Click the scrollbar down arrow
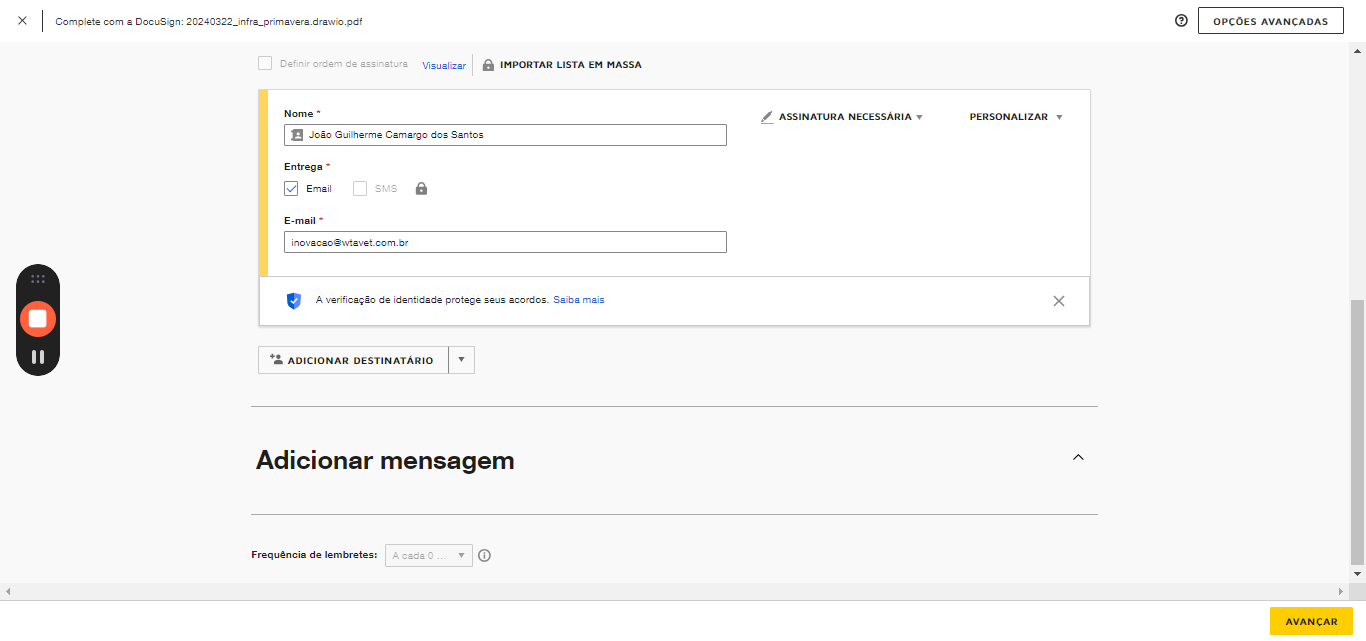The image size is (1366, 641). tap(1357, 574)
